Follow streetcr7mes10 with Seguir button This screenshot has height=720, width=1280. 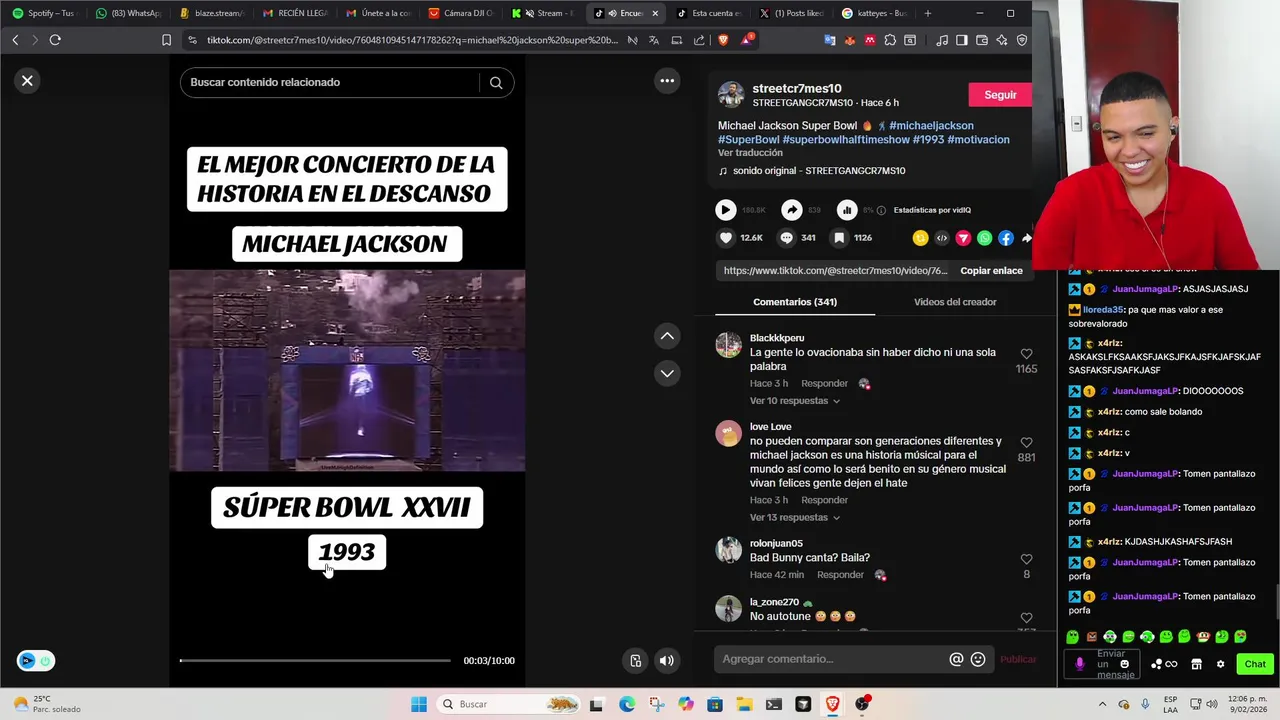coord(1000,95)
